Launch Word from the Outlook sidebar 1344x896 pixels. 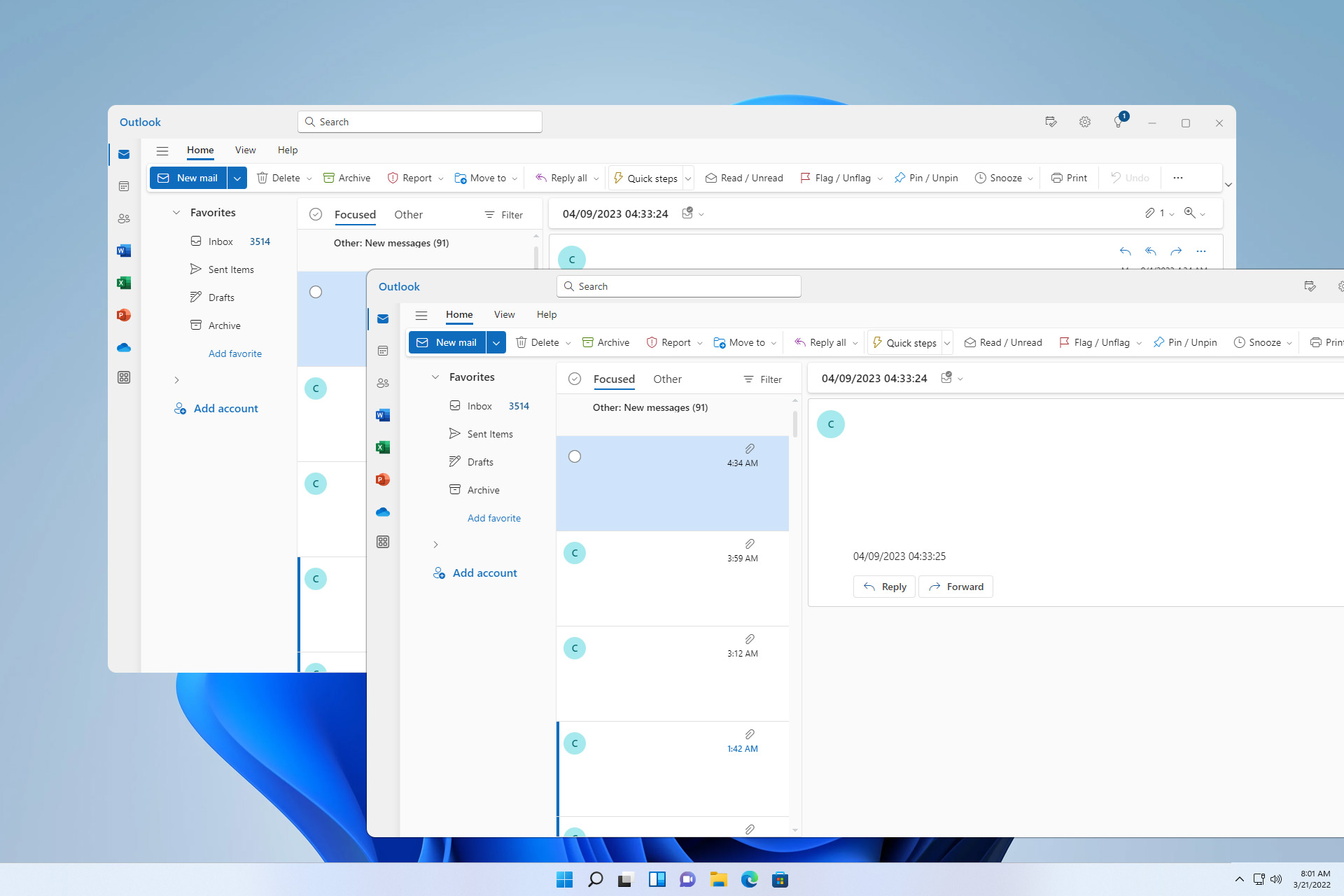[x=382, y=414]
